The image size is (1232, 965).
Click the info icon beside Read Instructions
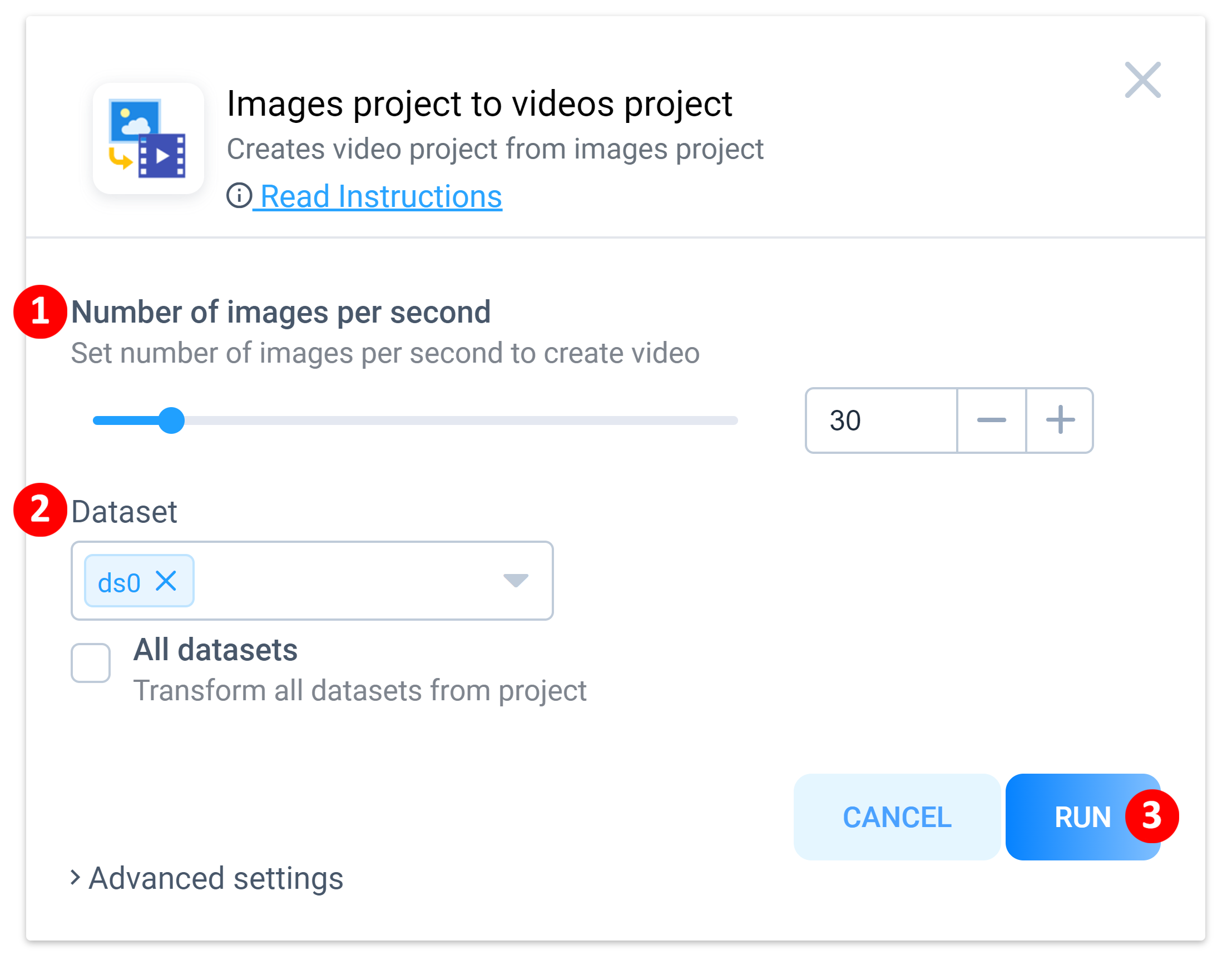[239, 196]
